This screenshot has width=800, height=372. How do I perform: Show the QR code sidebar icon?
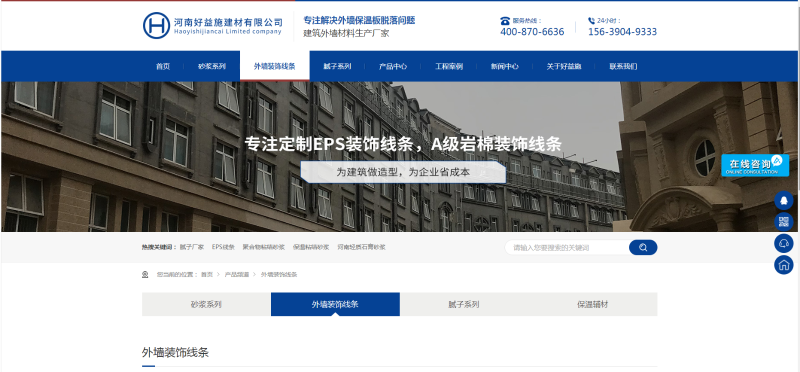pos(784,222)
